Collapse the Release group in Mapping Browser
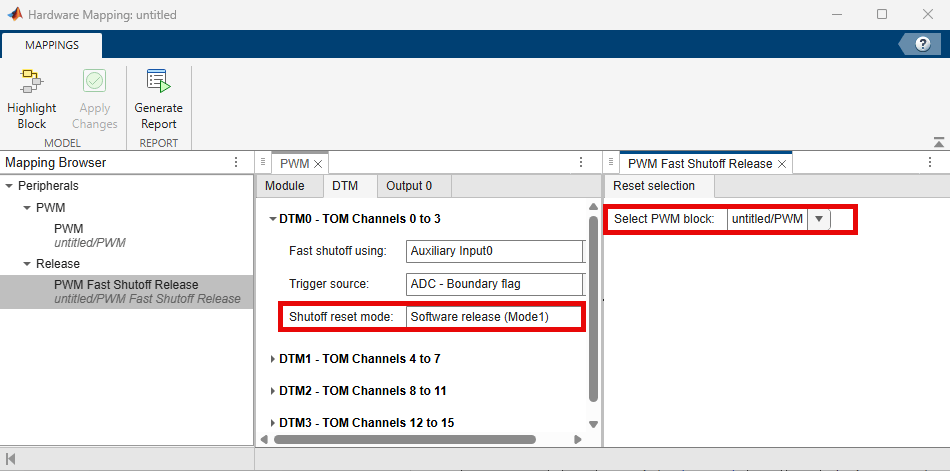The image size is (950, 471). pos(27,264)
